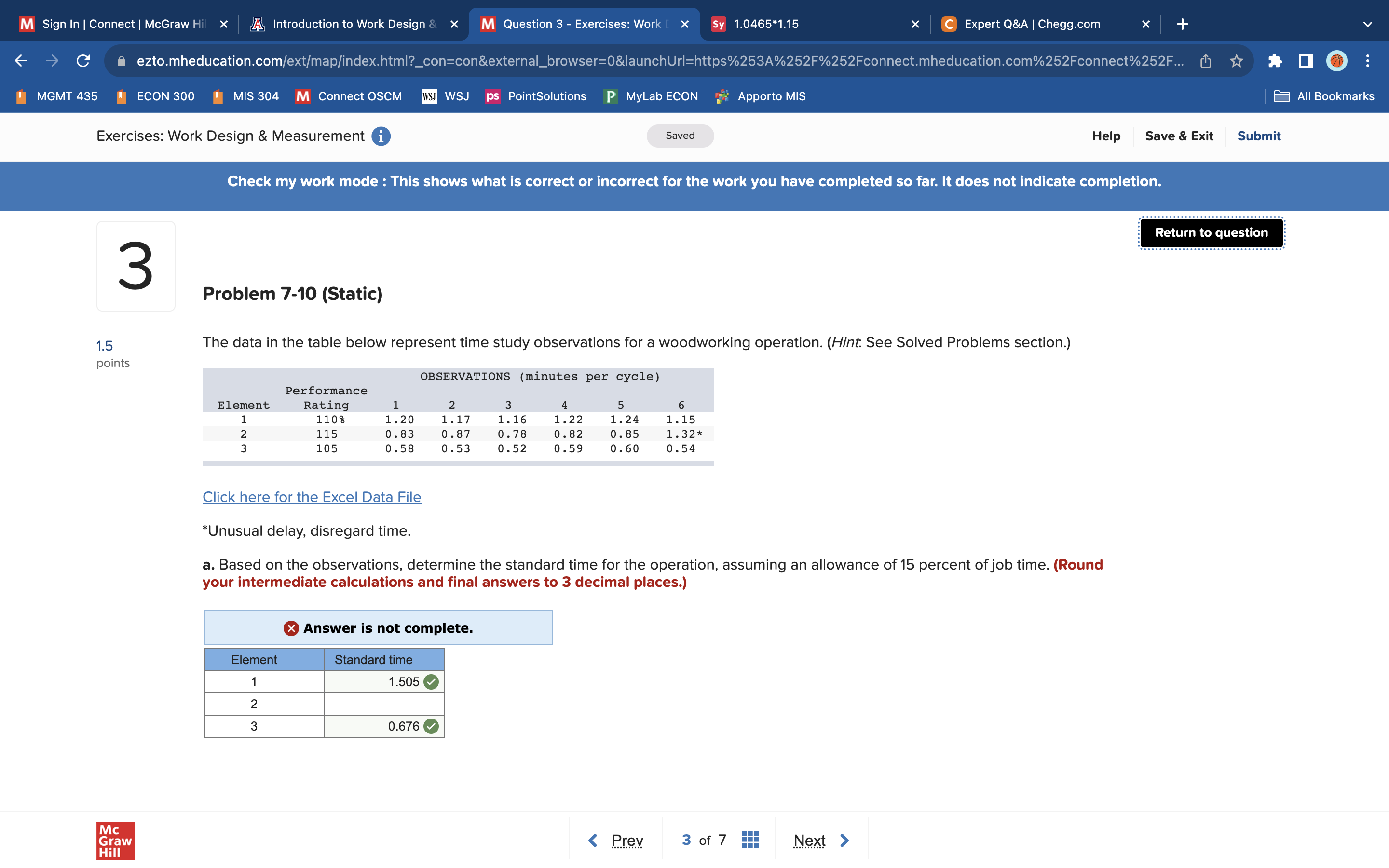The height and width of the screenshot is (868, 1389).
Task: Toggle the browser side panel icon
Action: pos(1306,61)
